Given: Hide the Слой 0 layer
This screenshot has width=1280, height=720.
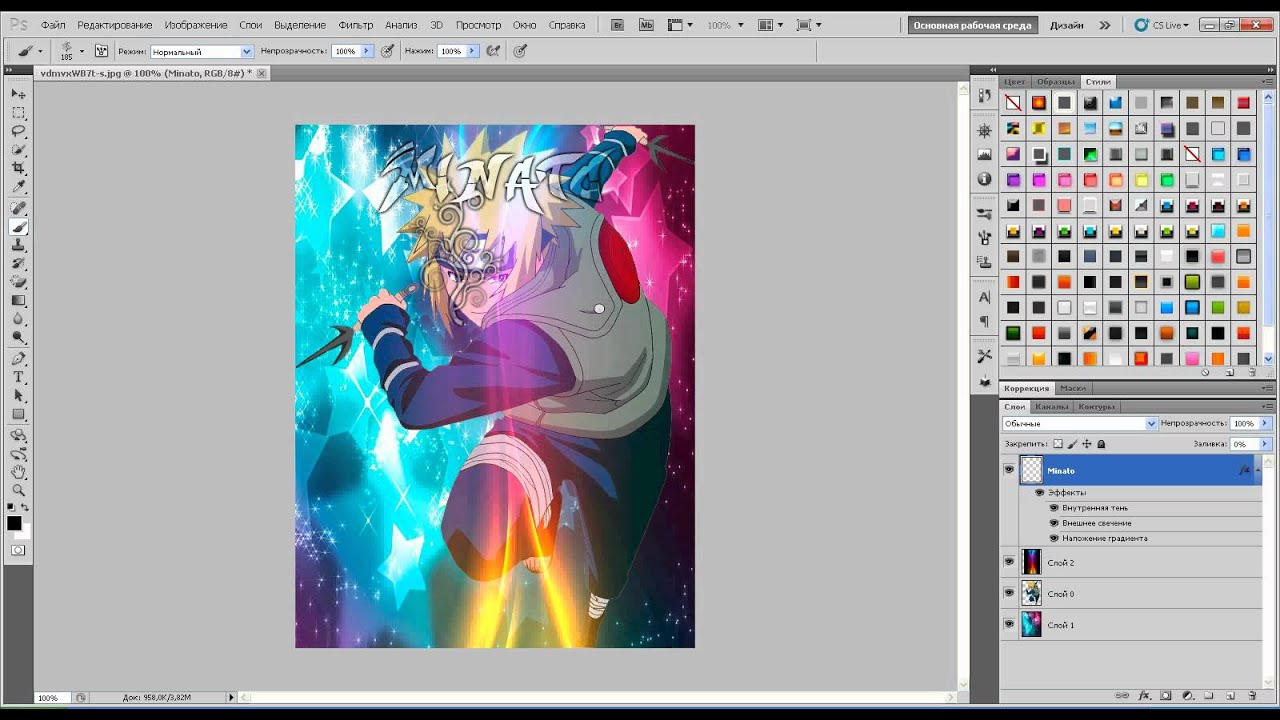Looking at the screenshot, I should point(1009,593).
